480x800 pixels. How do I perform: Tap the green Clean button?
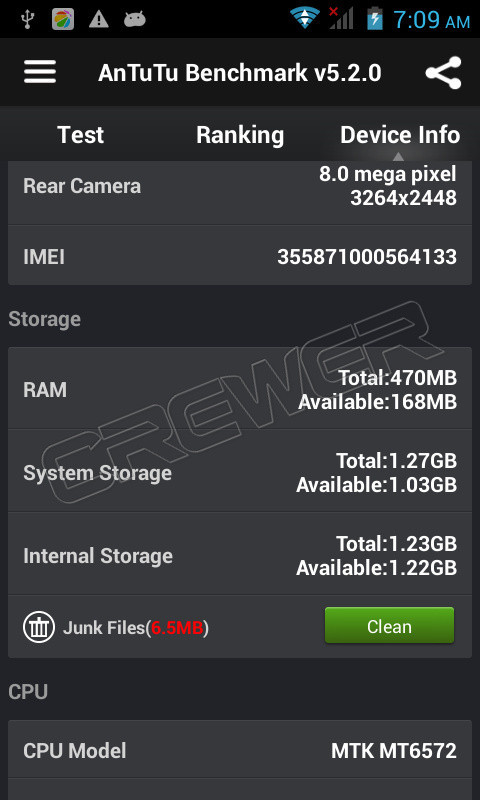pyautogui.click(x=389, y=626)
